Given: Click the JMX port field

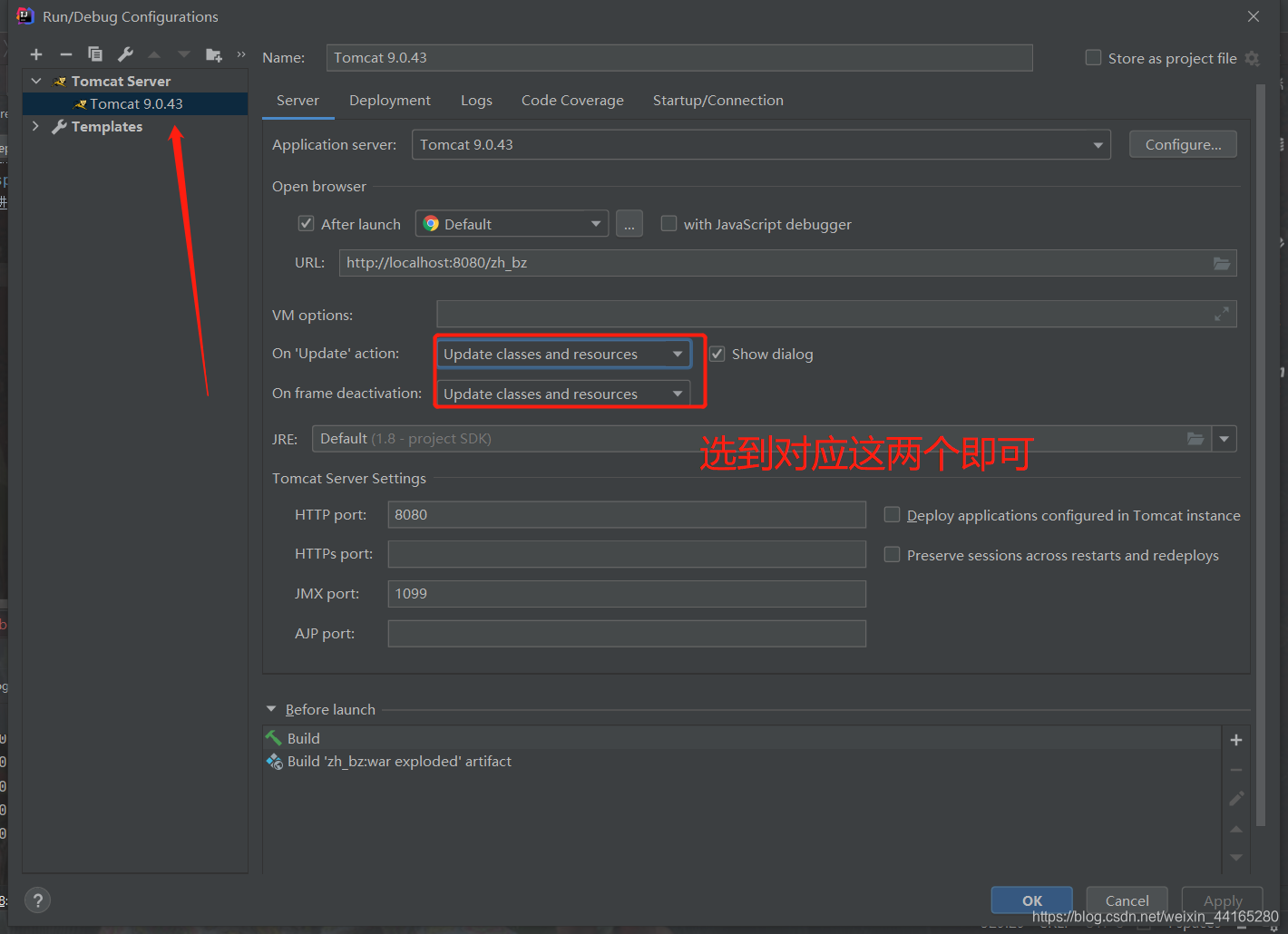Looking at the screenshot, I should click(627, 594).
